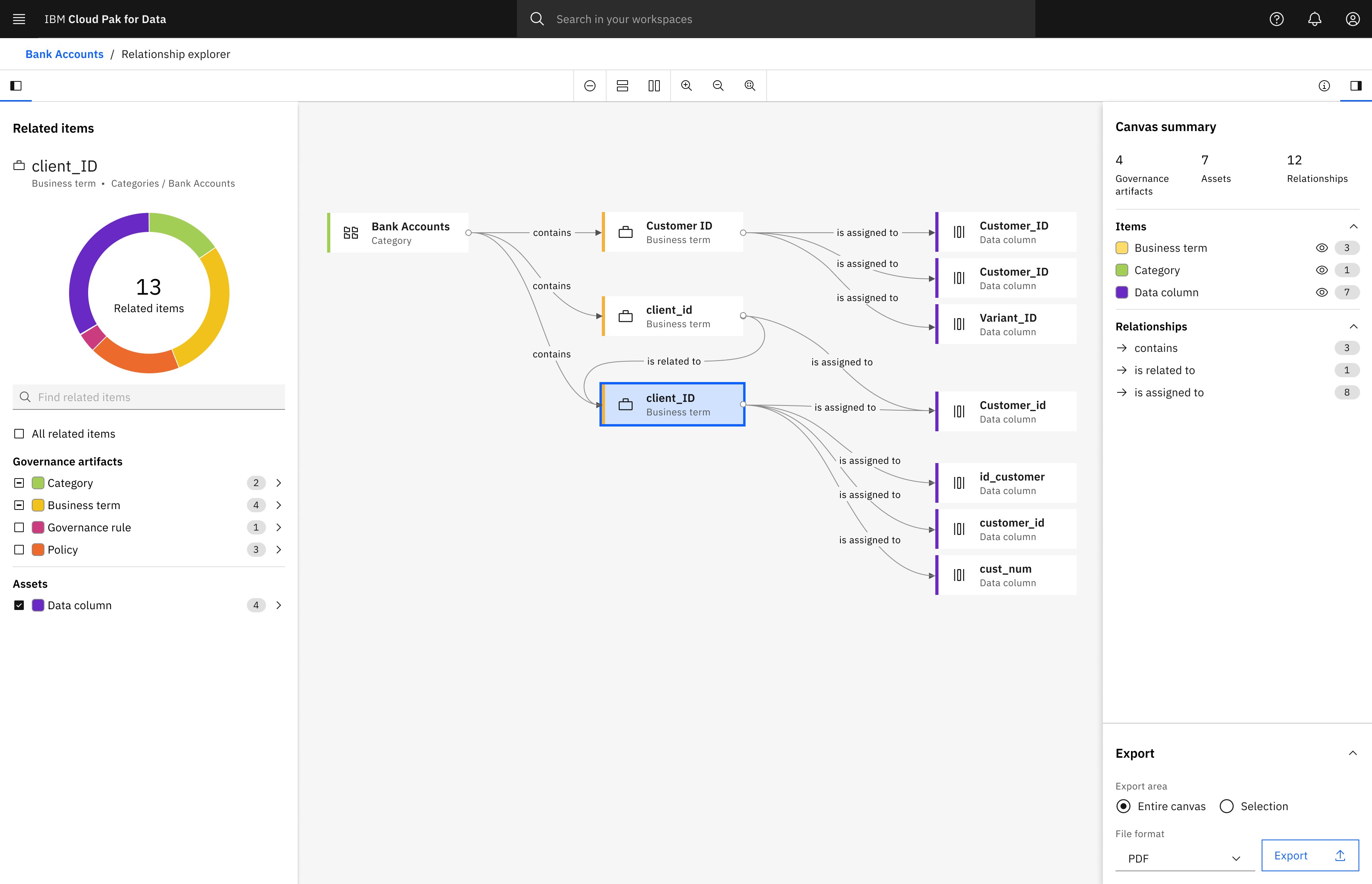
Task: Click the notifications bell icon
Action: coord(1314,19)
